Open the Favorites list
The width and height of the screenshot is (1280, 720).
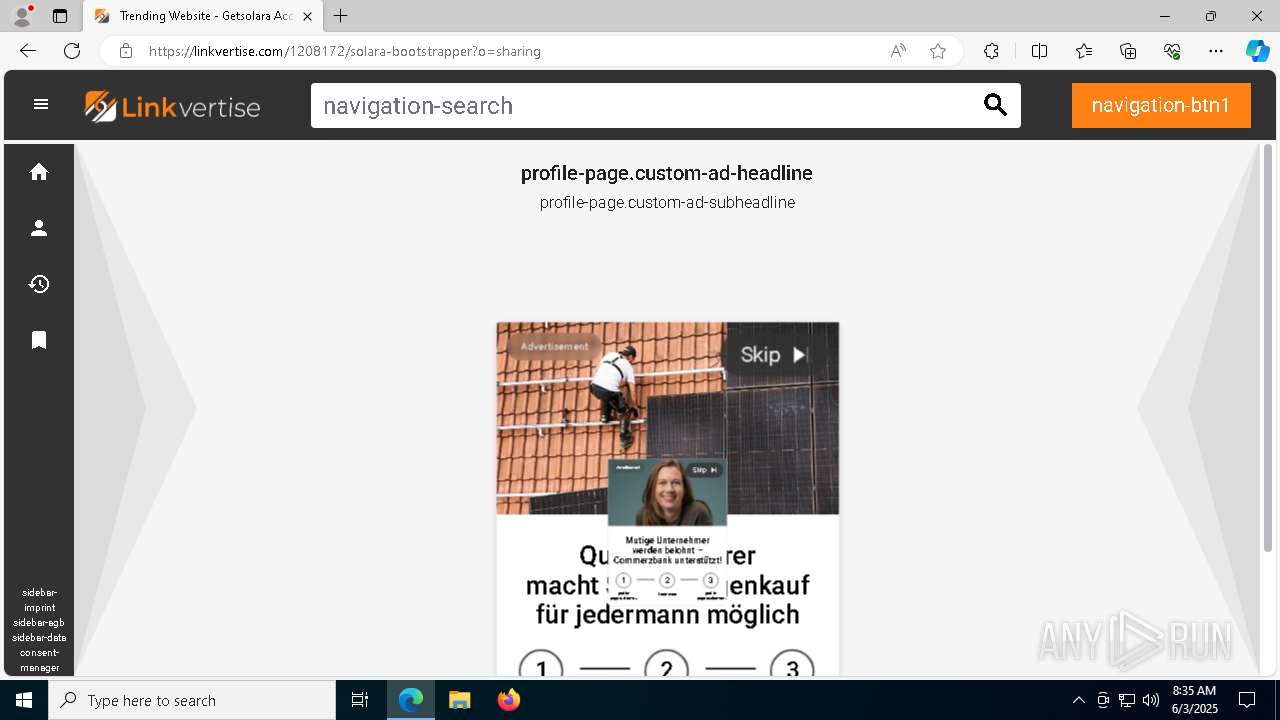click(1084, 51)
